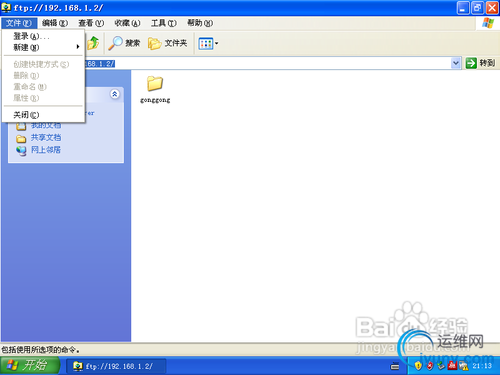Select the disabled 创建快捷方式 entry
500x375 pixels.
tap(43, 64)
